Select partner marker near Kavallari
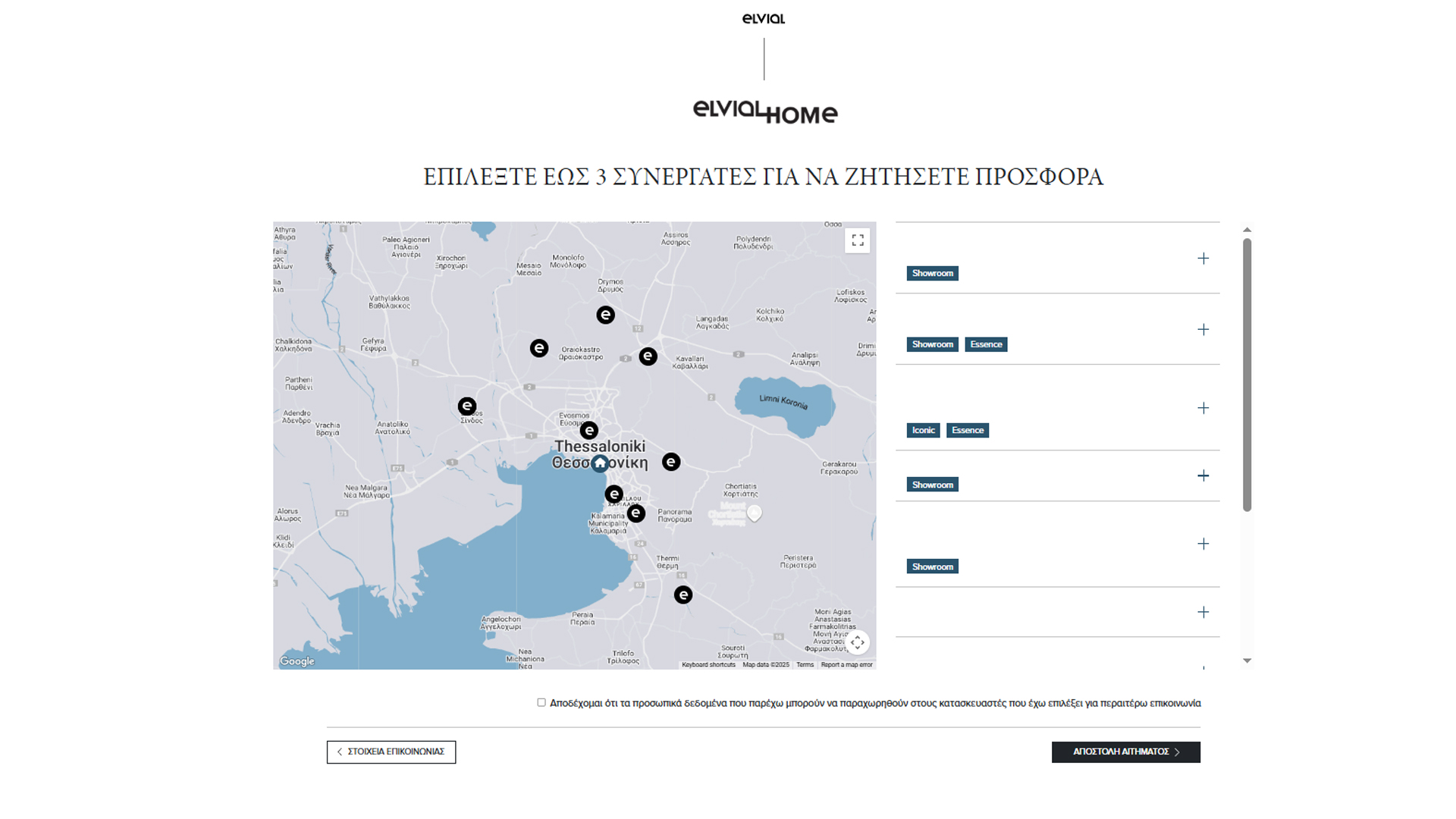This screenshot has width=1456, height=819. coord(648,356)
